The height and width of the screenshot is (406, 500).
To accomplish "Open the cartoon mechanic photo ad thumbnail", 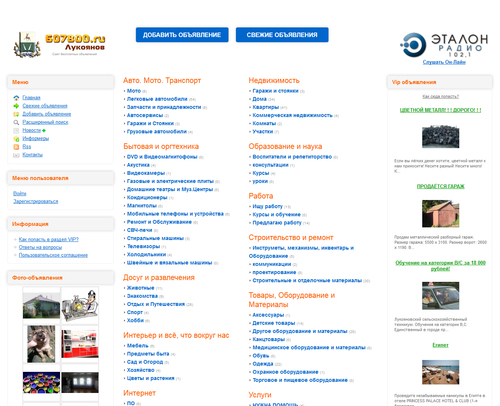I will click(80, 305).
